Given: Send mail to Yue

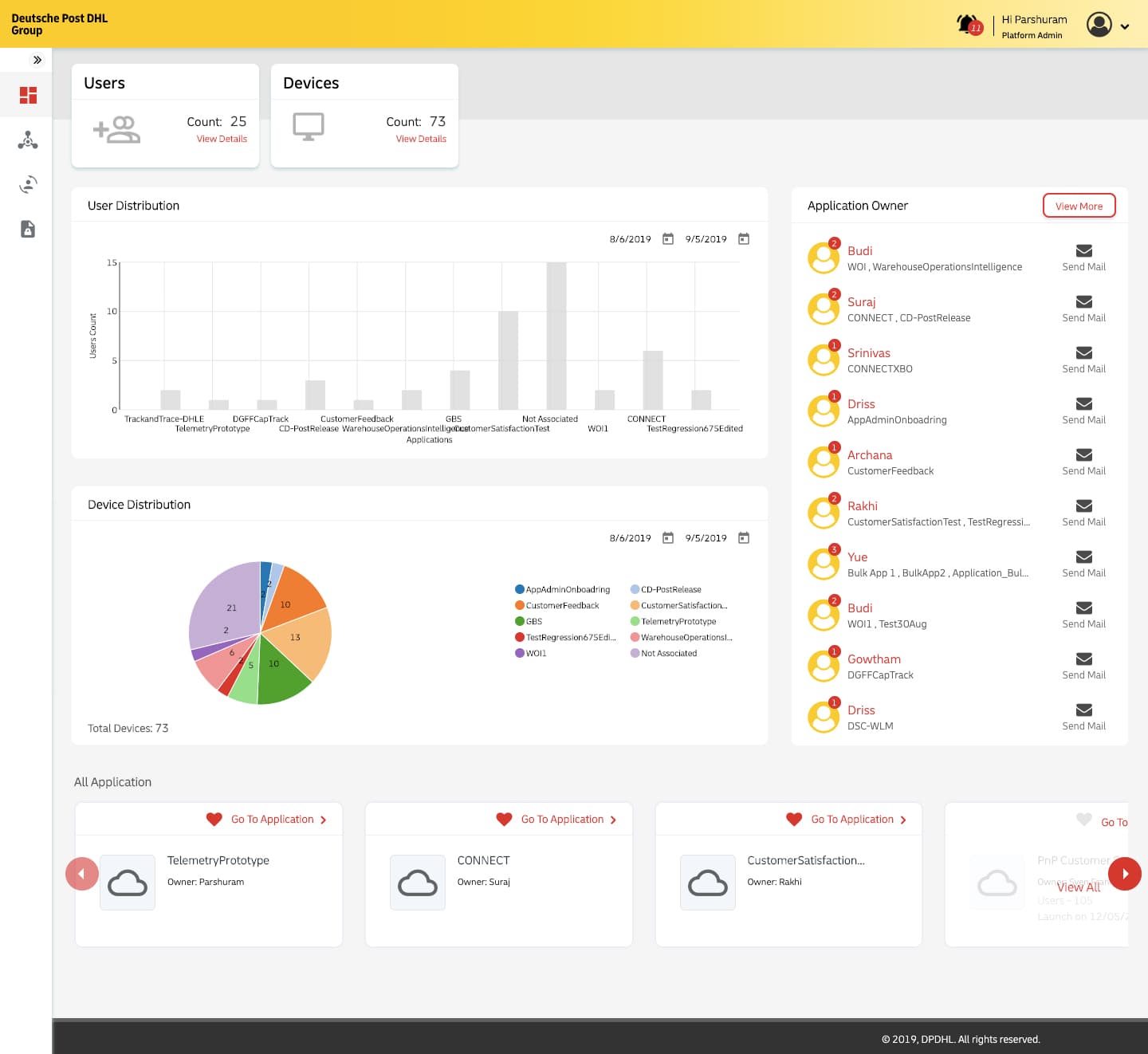Looking at the screenshot, I should (1083, 564).
